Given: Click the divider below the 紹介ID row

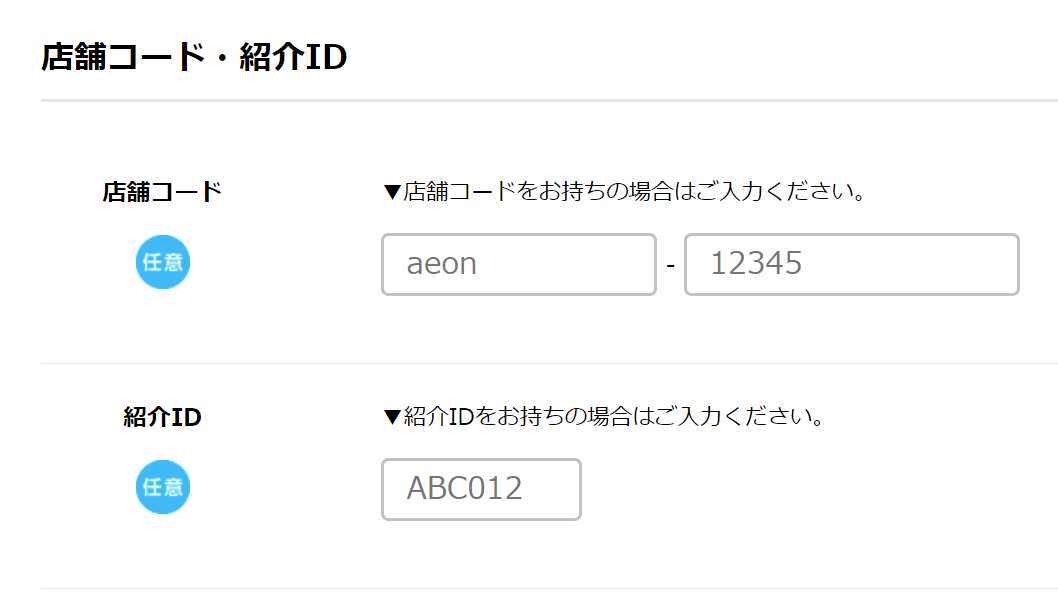Looking at the screenshot, I should [549, 588].
